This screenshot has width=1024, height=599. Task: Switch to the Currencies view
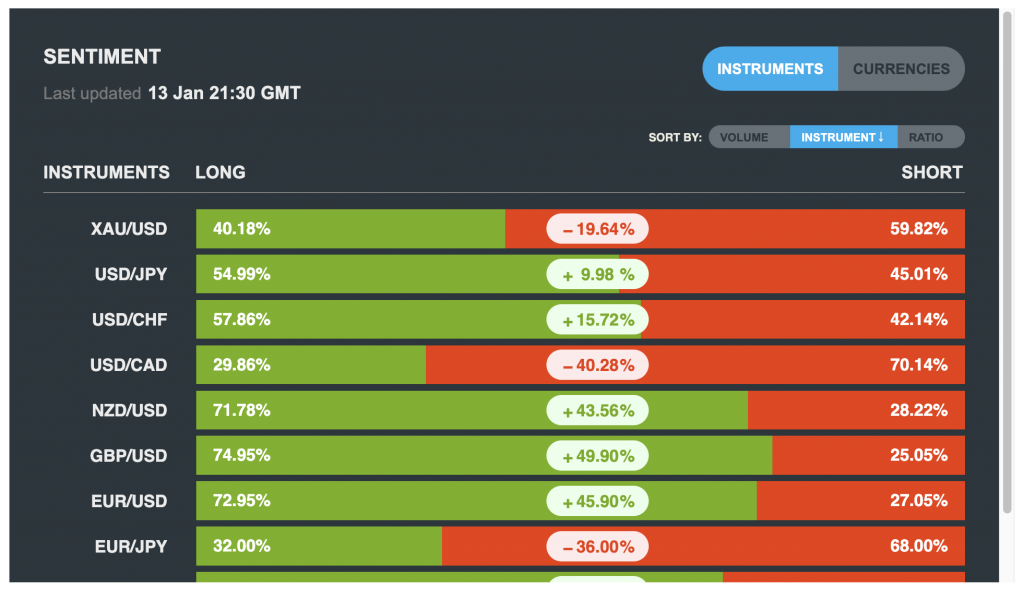click(900, 69)
